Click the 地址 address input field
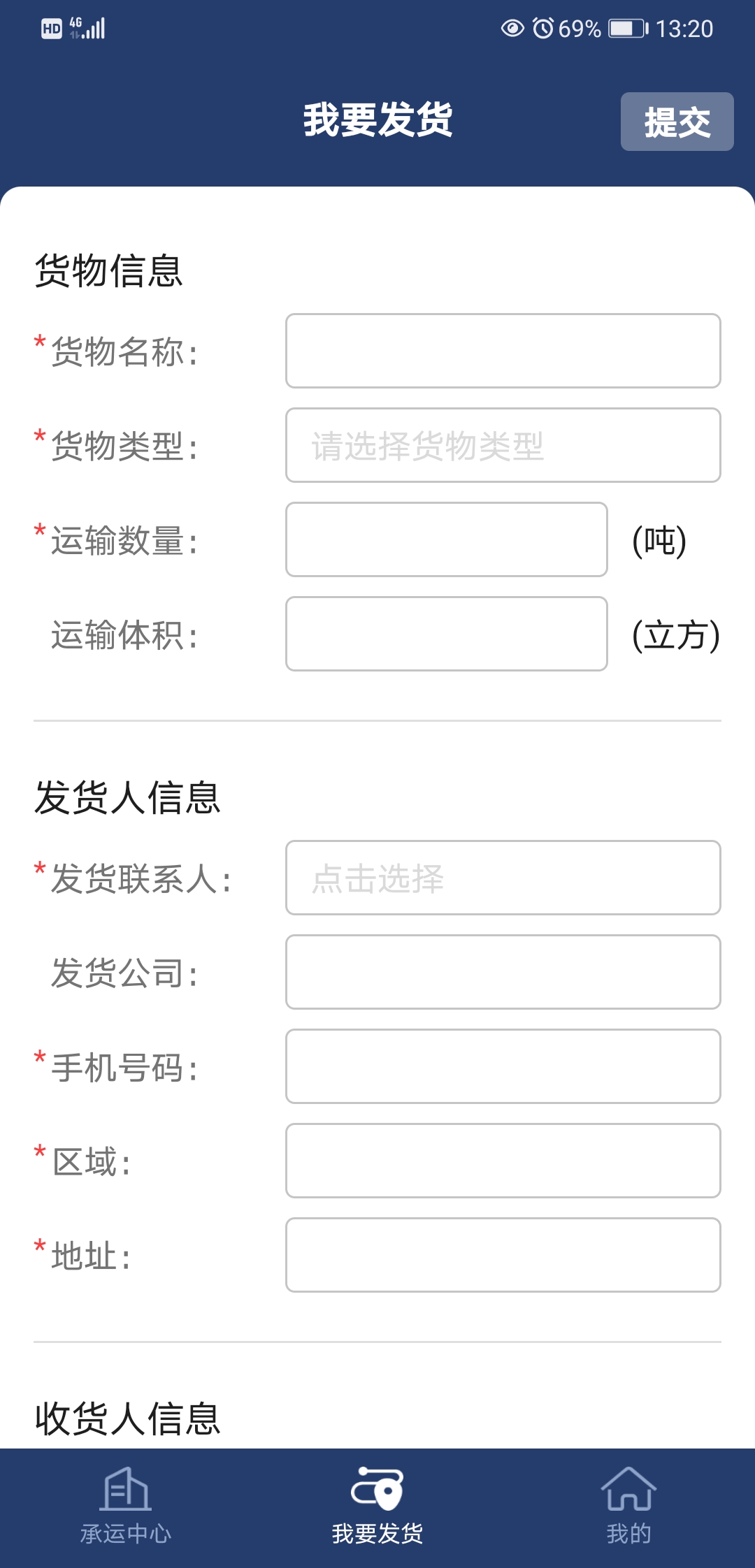 pyautogui.click(x=503, y=1255)
